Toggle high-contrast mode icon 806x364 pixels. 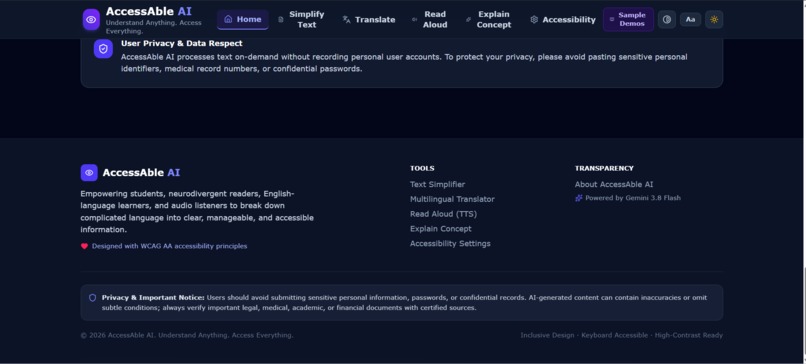pos(667,20)
